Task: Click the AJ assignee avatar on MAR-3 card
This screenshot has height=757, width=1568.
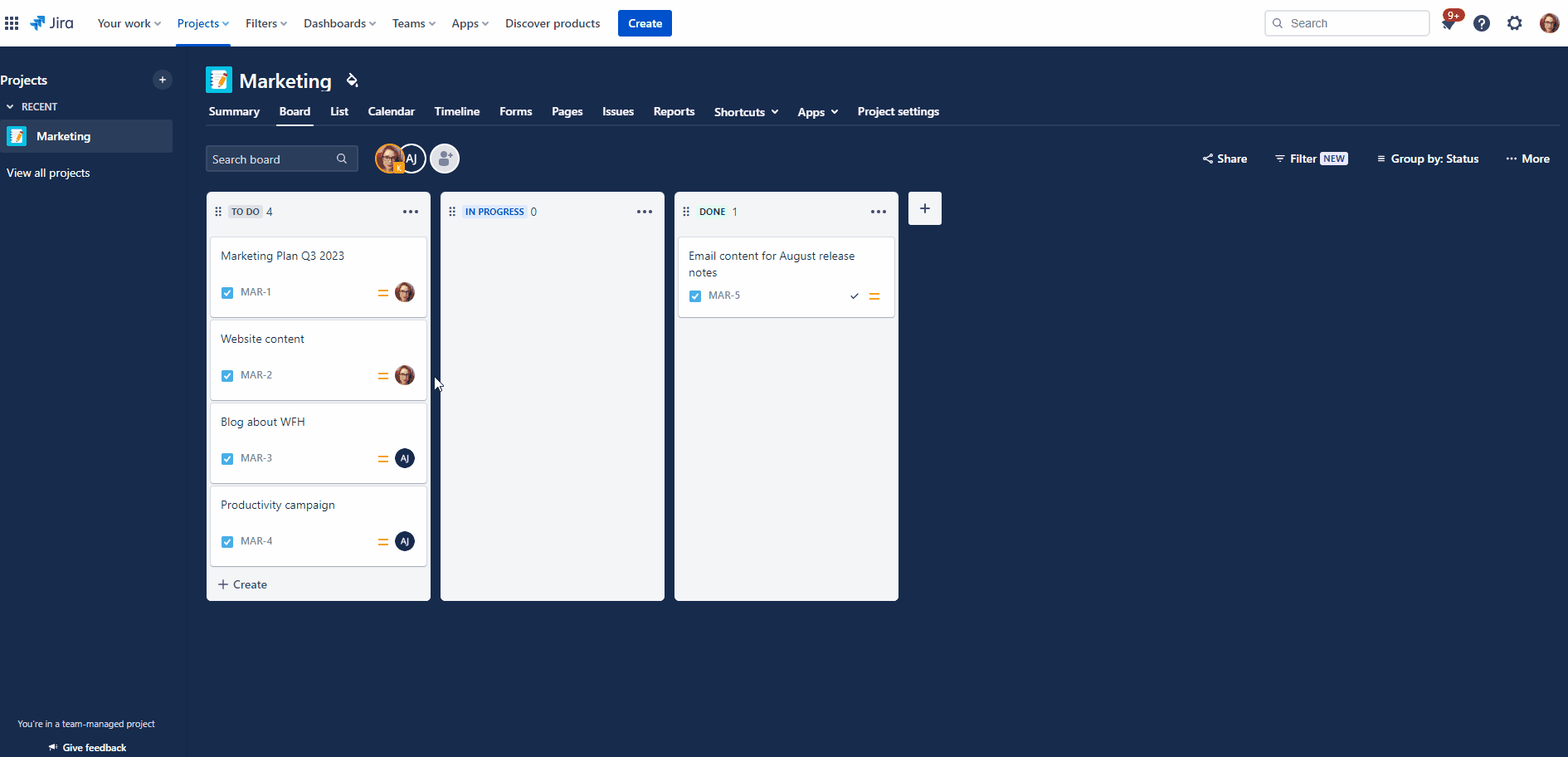Action: tap(405, 458)
